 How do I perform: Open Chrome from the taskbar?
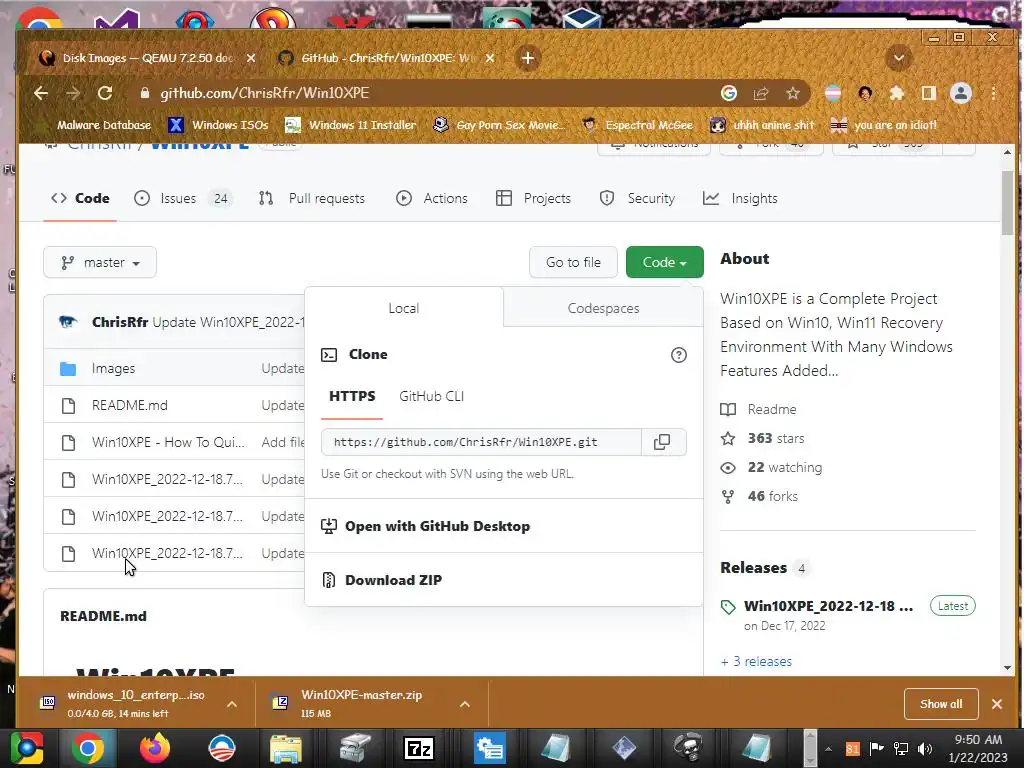click(x=88, y=748)
